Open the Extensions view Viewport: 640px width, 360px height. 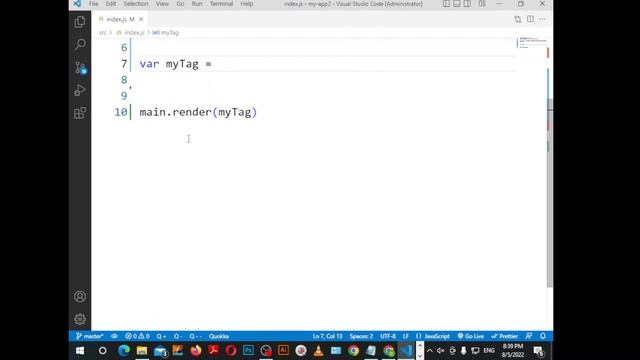(80, 113)
